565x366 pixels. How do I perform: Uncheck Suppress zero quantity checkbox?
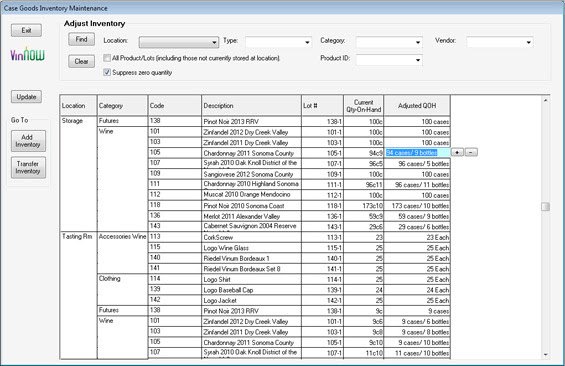(x=107, y=72)
